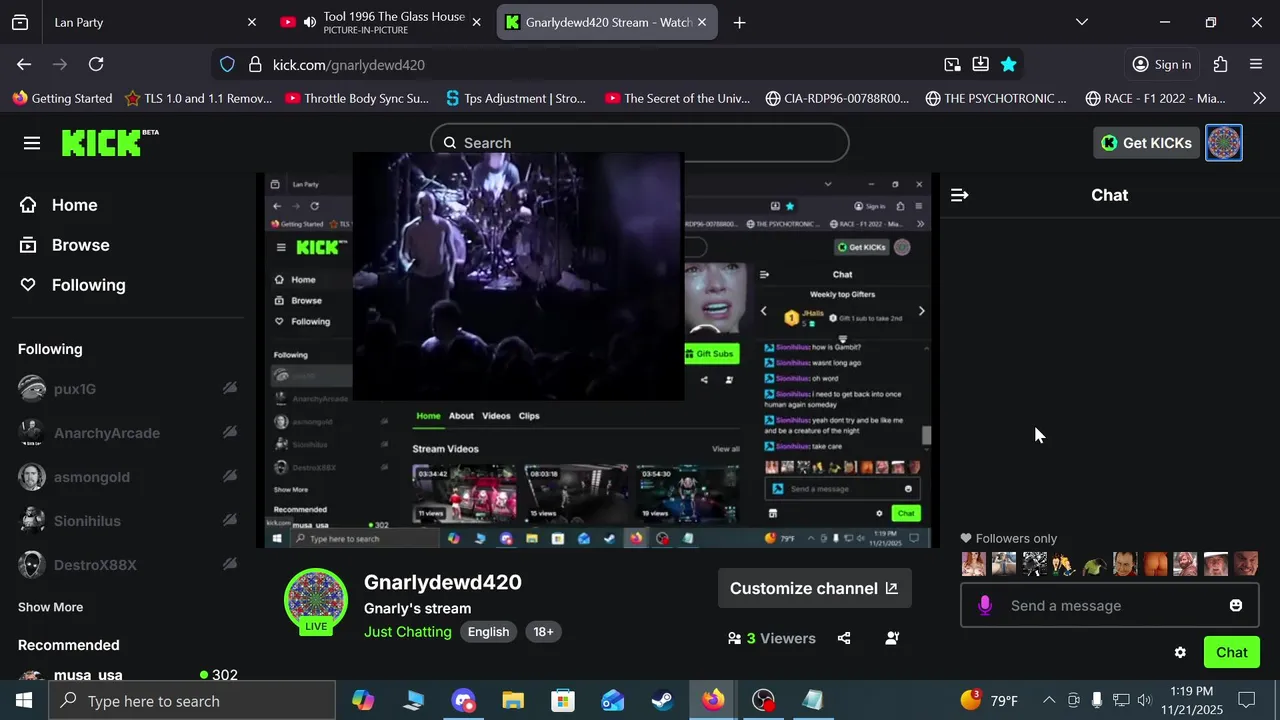Show more bookmarks chevron
Viewport: 1280px width, 720px height.
point(1259,98)
